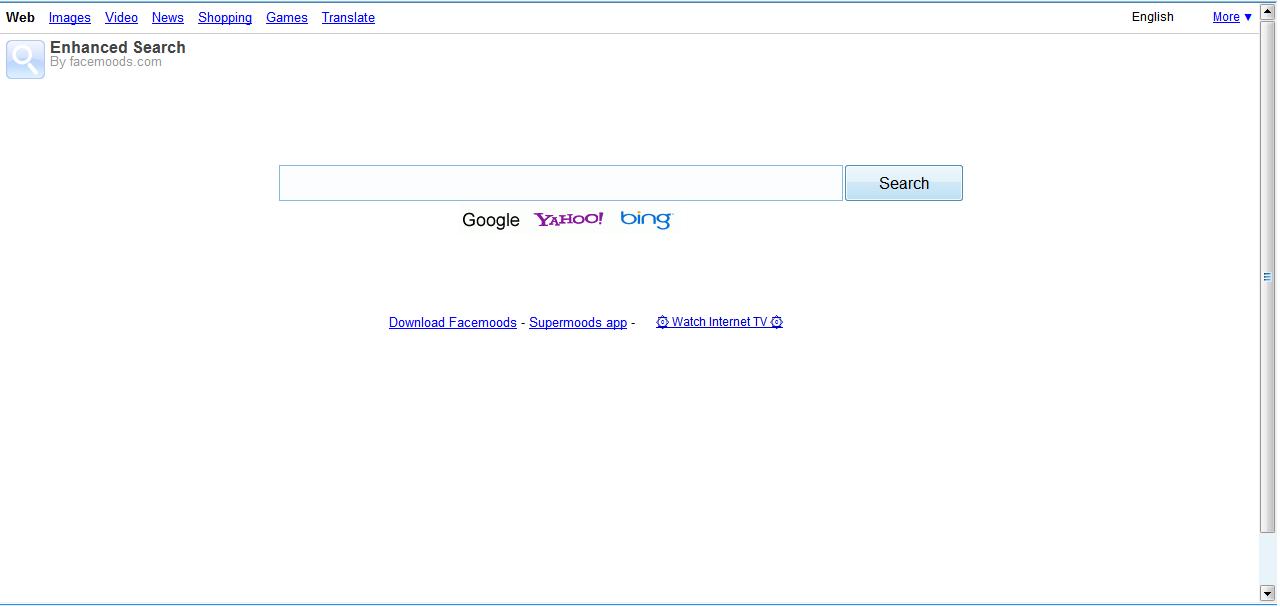Click gear icon right of Watch Internet TV
This screenshot has height=607, width=1280.
click(777, 322)
